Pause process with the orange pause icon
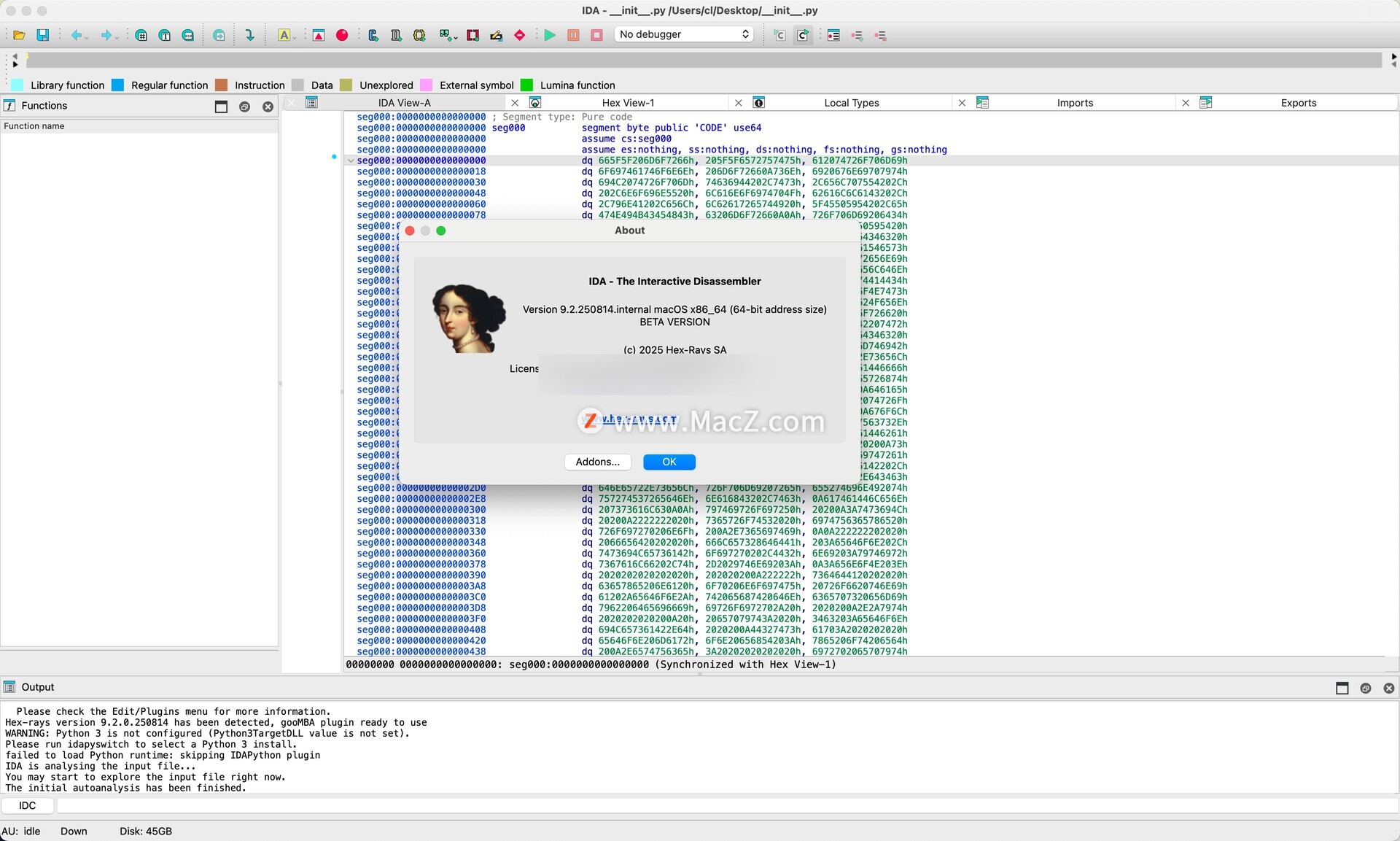The height and width of the screenshot is (841, 1400). pos(573,34)
